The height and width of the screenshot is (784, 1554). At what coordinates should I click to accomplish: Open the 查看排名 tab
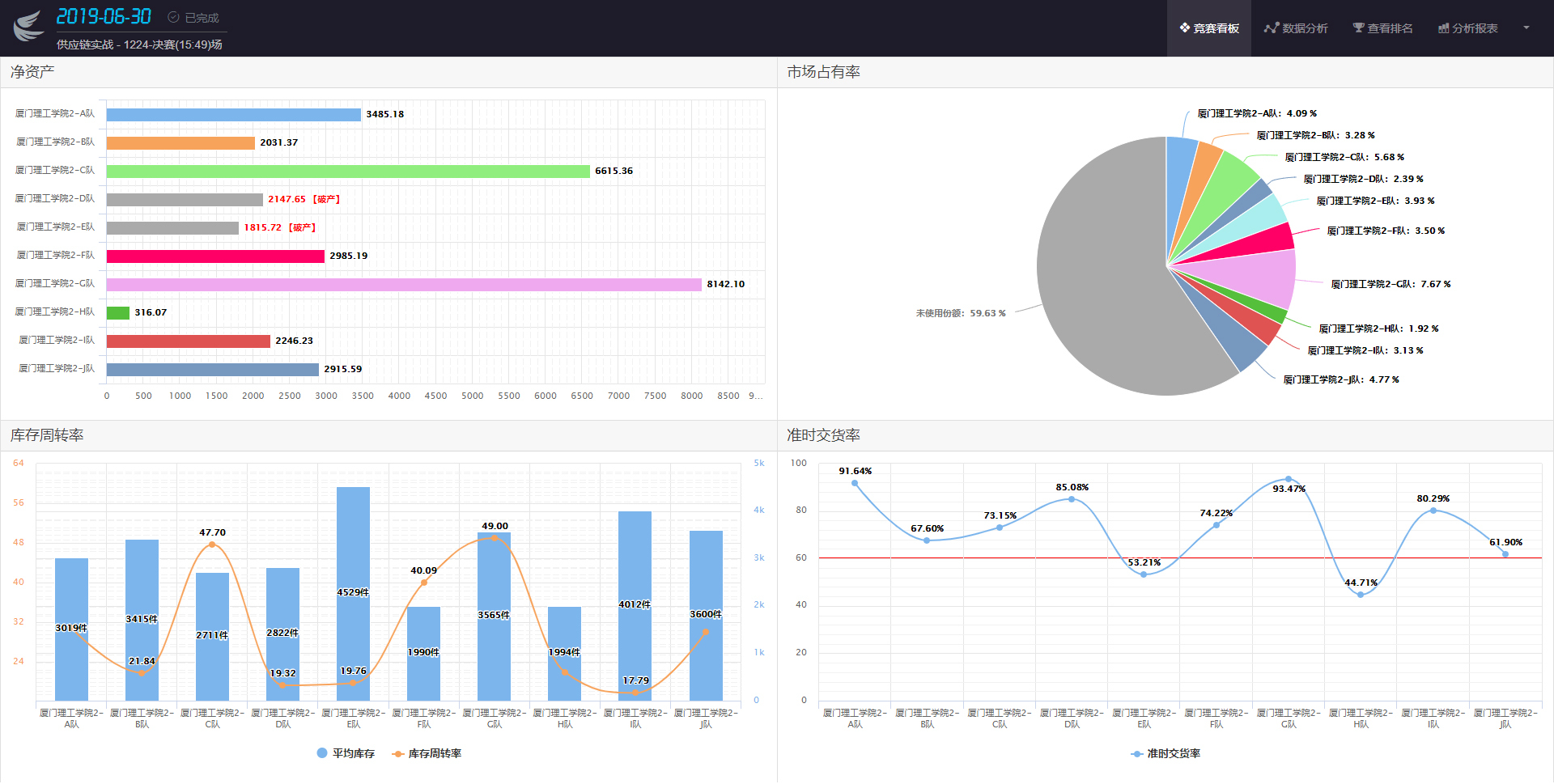pyautogui.click(x=1382, y=28)
